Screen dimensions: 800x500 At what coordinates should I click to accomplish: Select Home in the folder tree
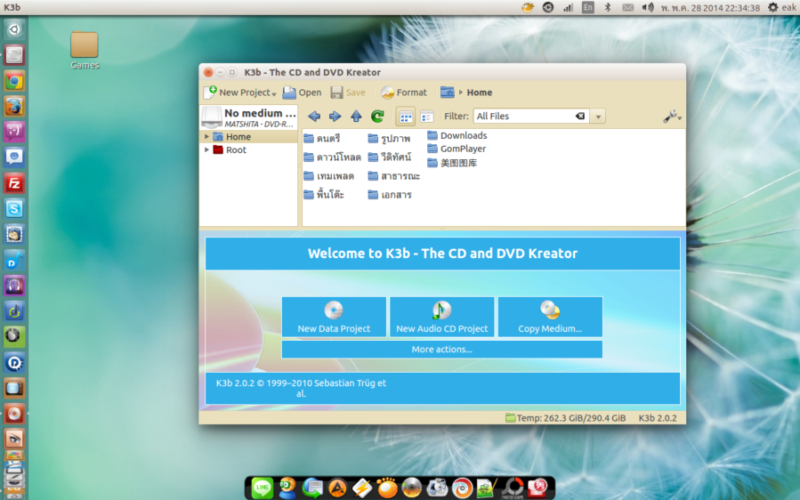pos(238,137)
